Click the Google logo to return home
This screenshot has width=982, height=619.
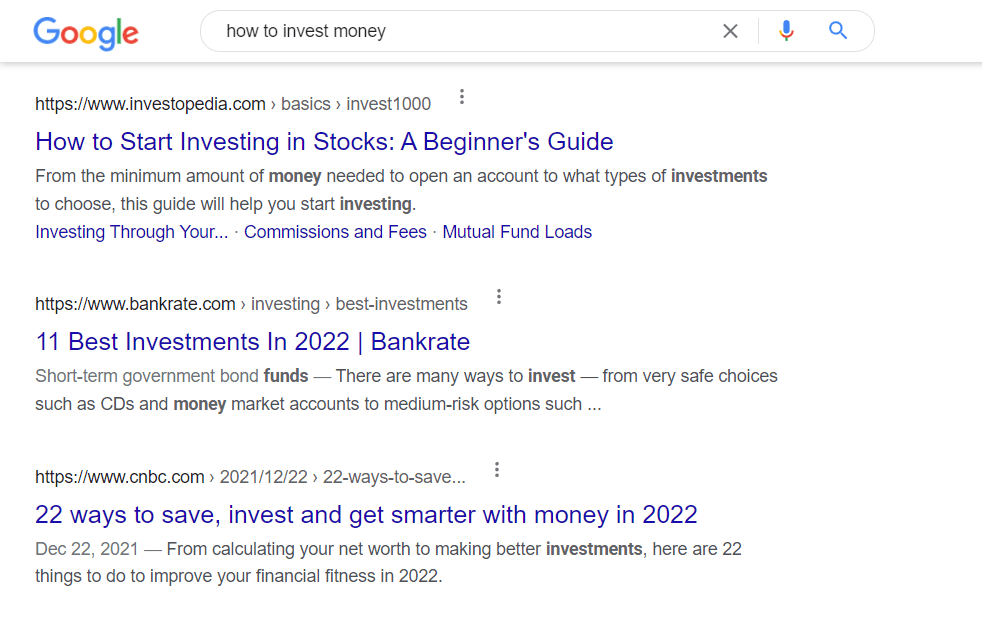tap(85, 33)
